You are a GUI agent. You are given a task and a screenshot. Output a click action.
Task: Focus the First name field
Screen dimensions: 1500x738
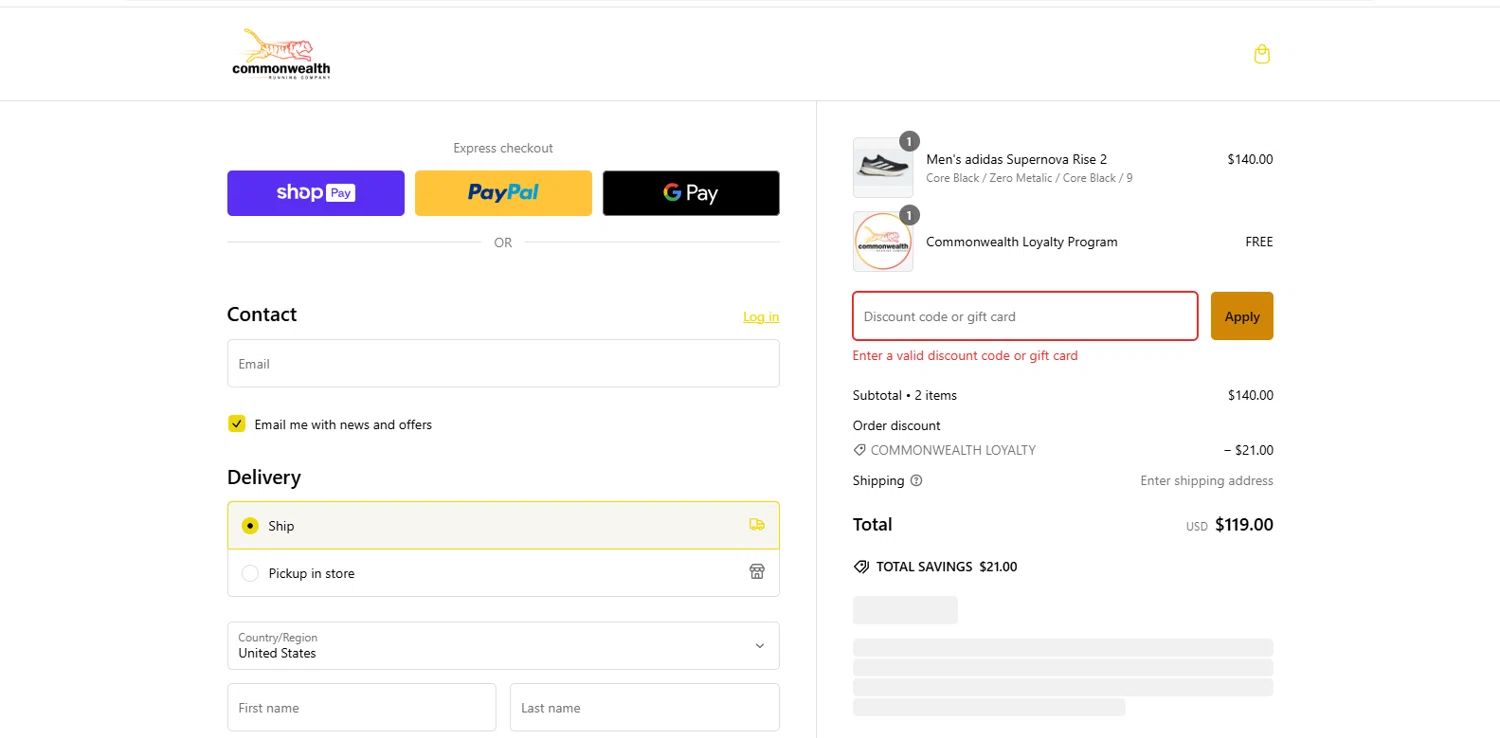[362, 708]
